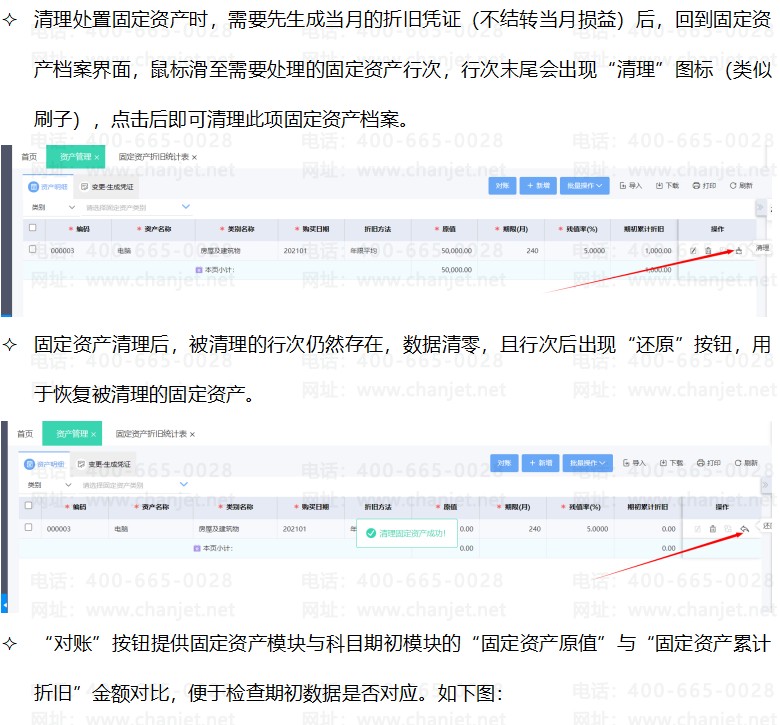
Task: Close the 资产管理 tab in first screenshot
Action: pyautogui.click(x=97, y=157)
